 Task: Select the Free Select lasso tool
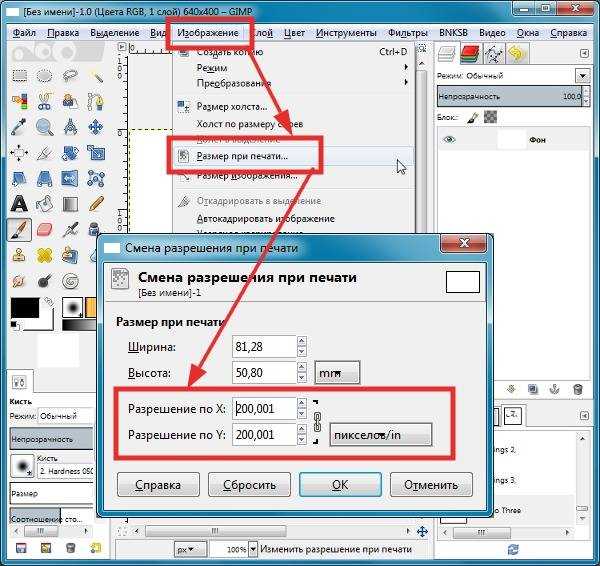70,75
